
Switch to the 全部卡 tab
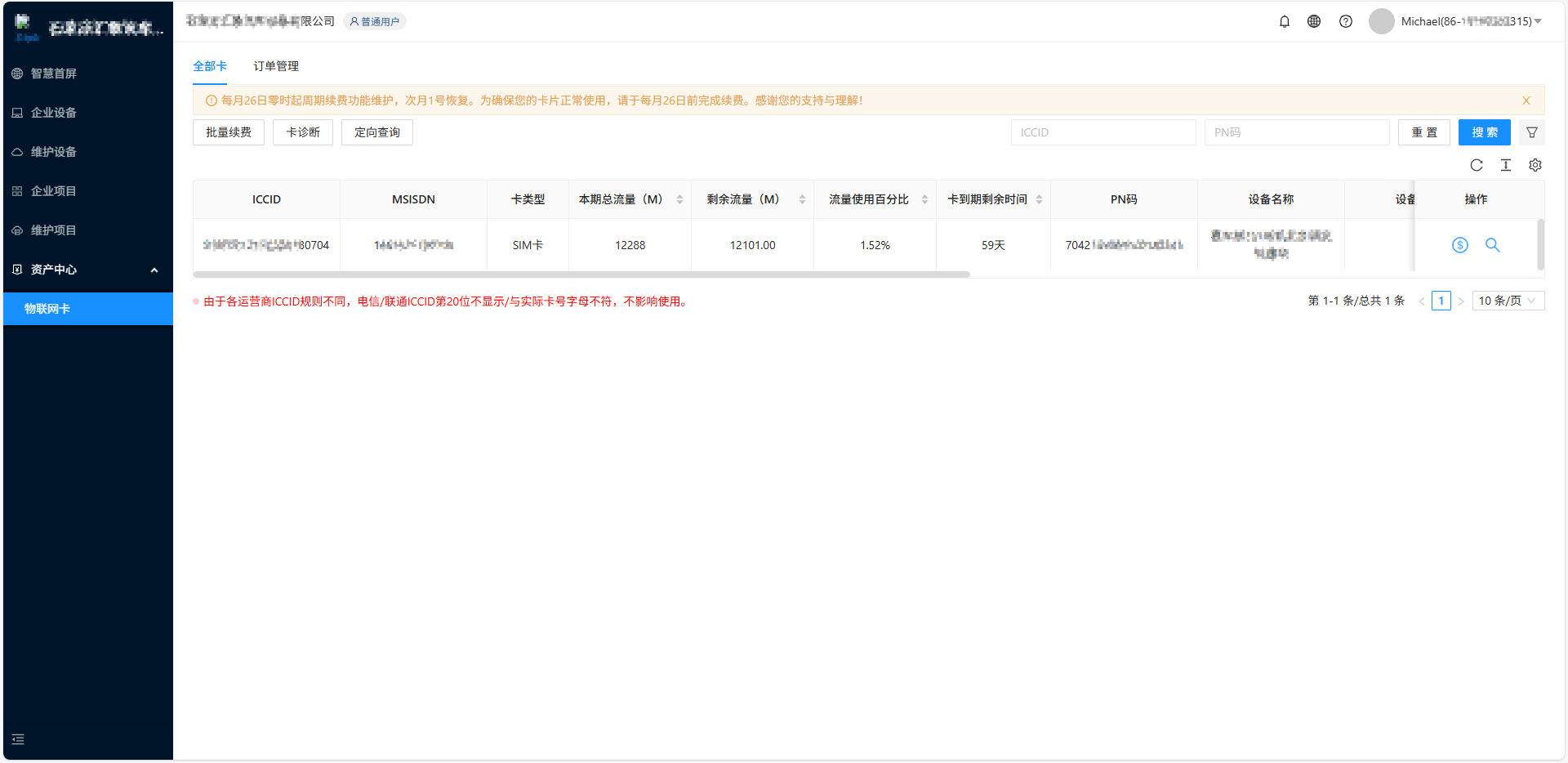point(210,66)
